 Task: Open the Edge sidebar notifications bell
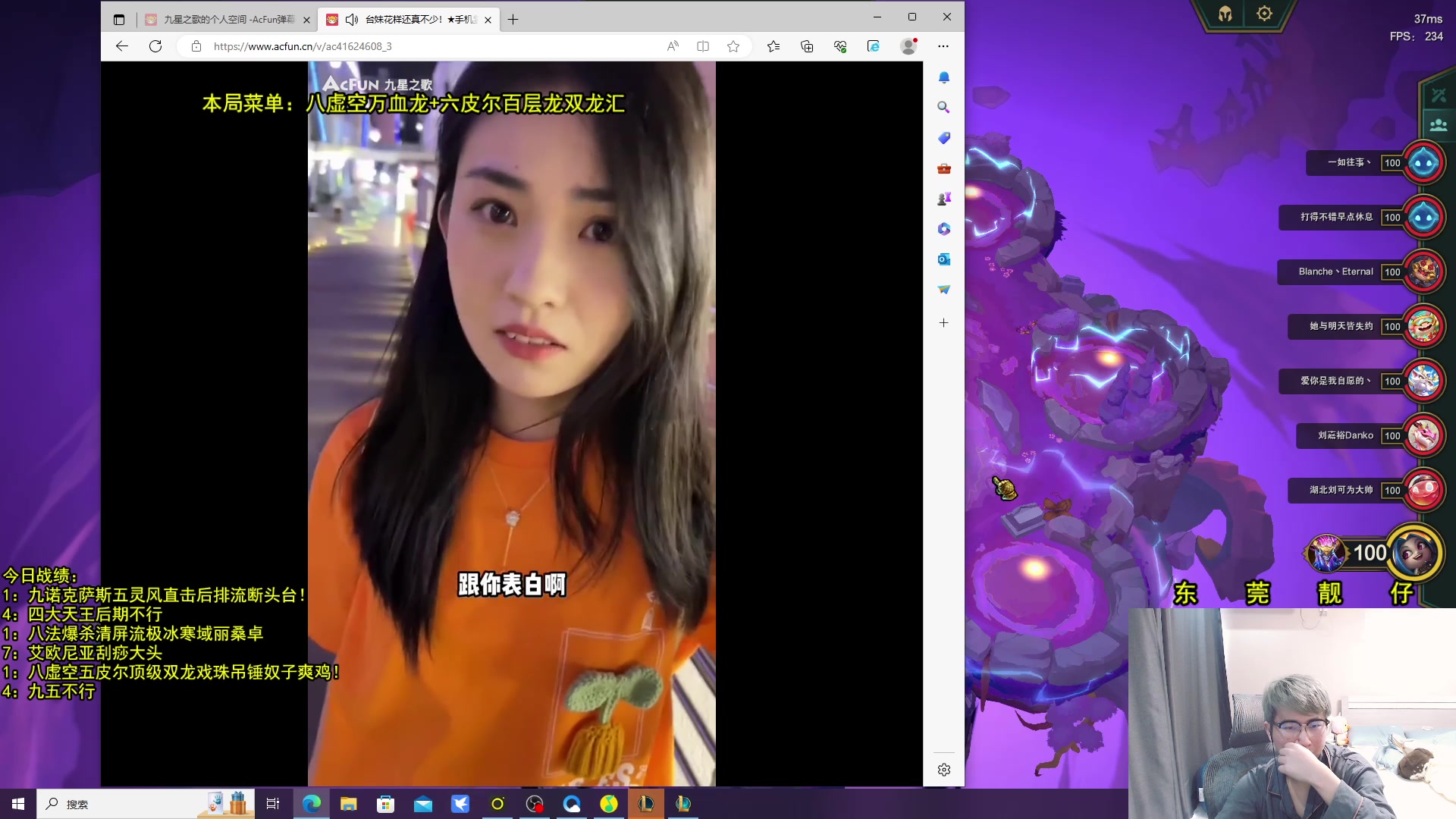pos(943,77)
